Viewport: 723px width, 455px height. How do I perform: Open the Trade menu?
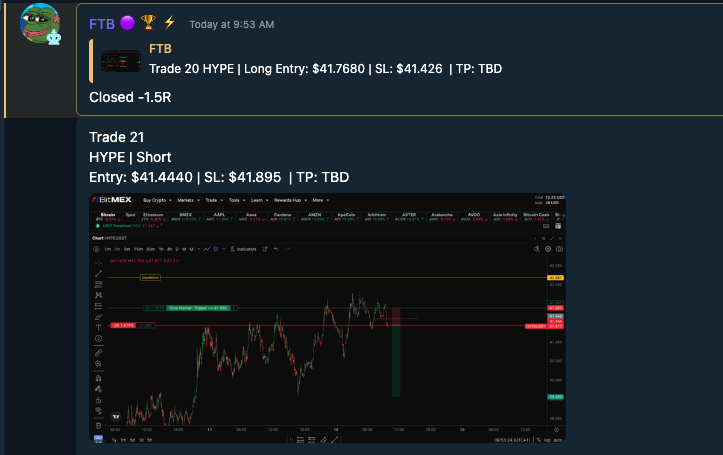(x=213, y=200)
